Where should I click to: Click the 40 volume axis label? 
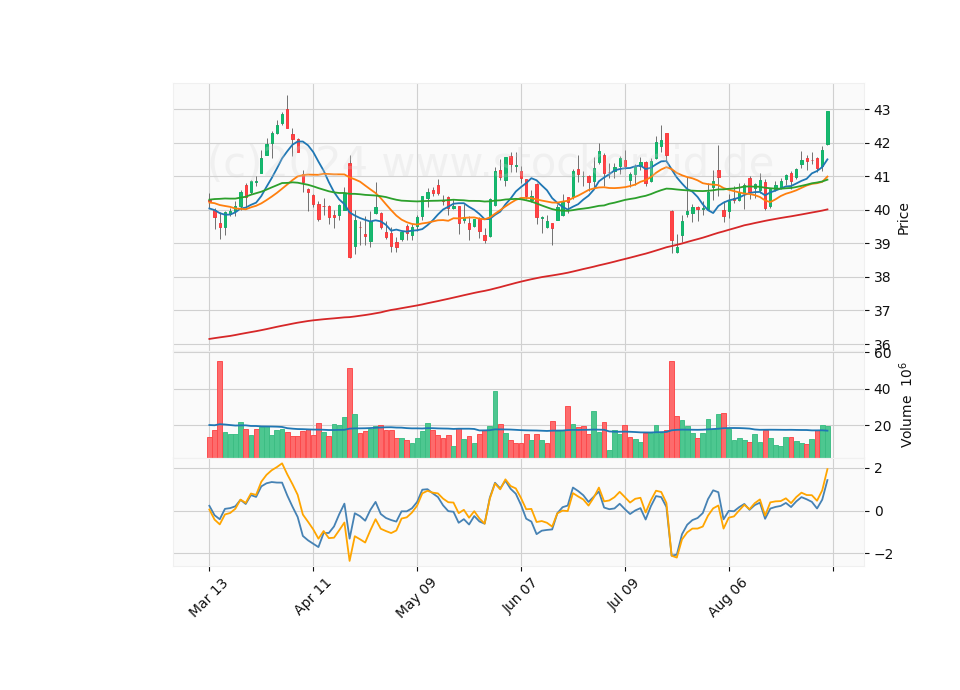[x=882, y=389]
